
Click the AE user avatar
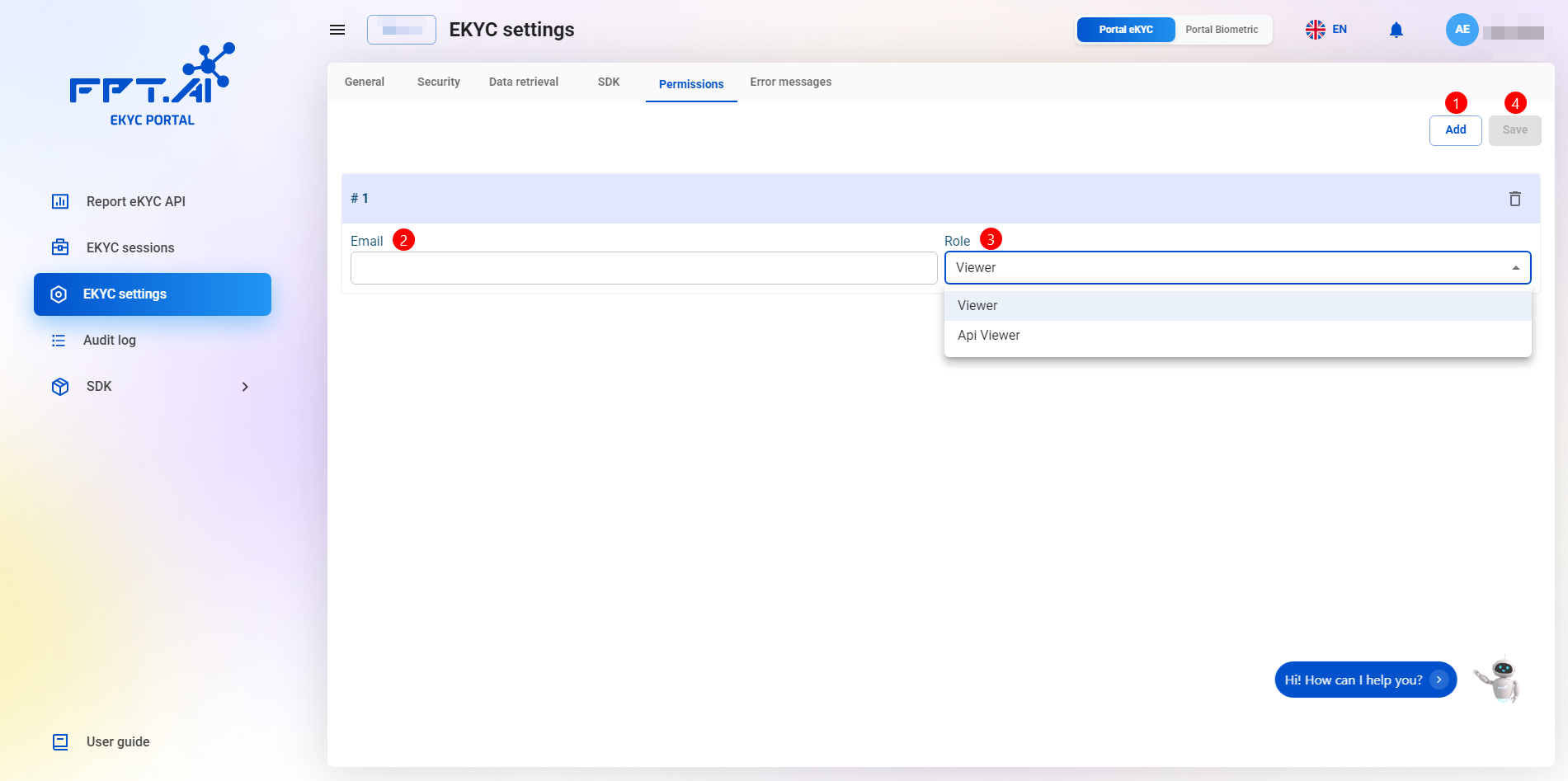[x=1462, y=30]
